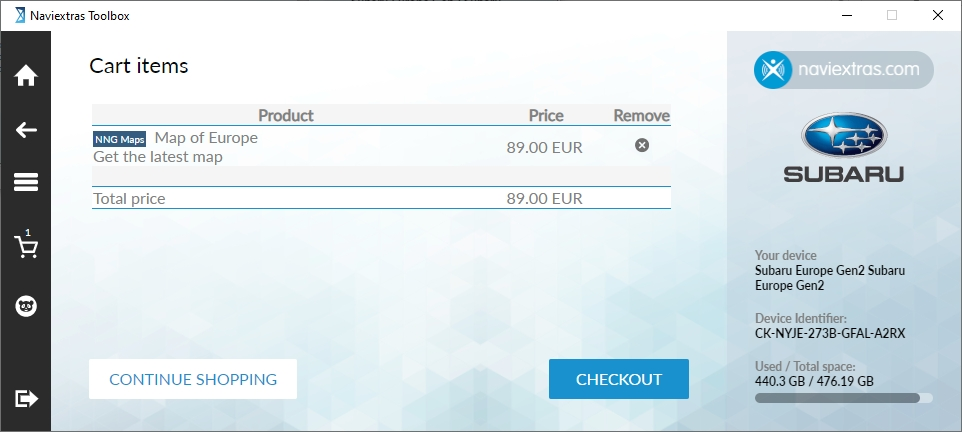Screen dimensions: 962x432
Task: Click the back arrow in the sidebar
Action: 26,130
